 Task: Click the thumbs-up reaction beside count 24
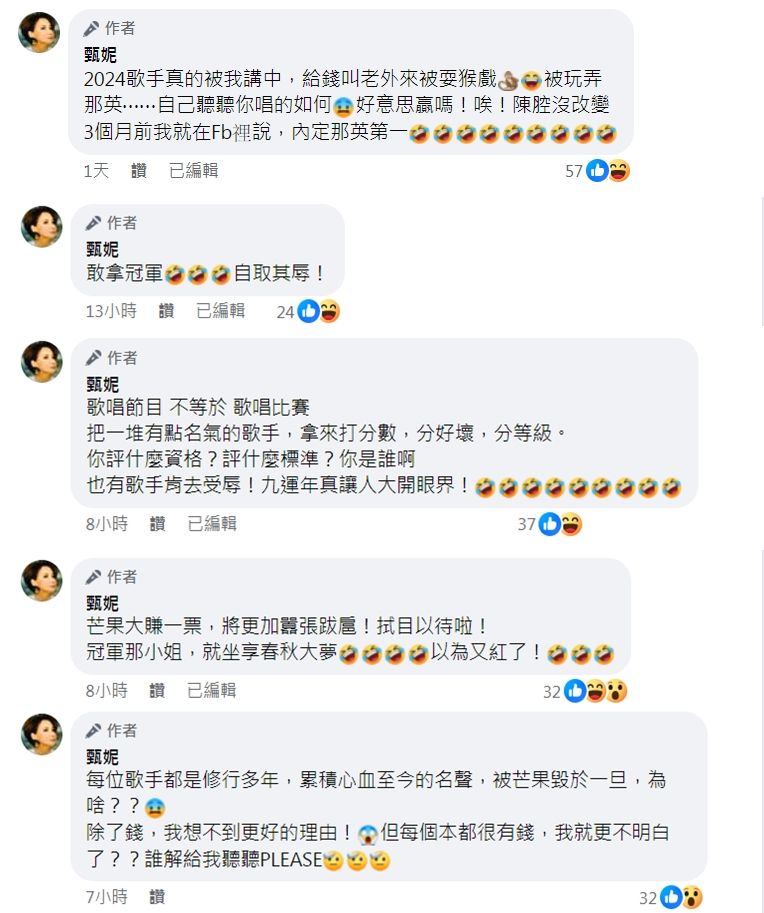click(308, 312)
